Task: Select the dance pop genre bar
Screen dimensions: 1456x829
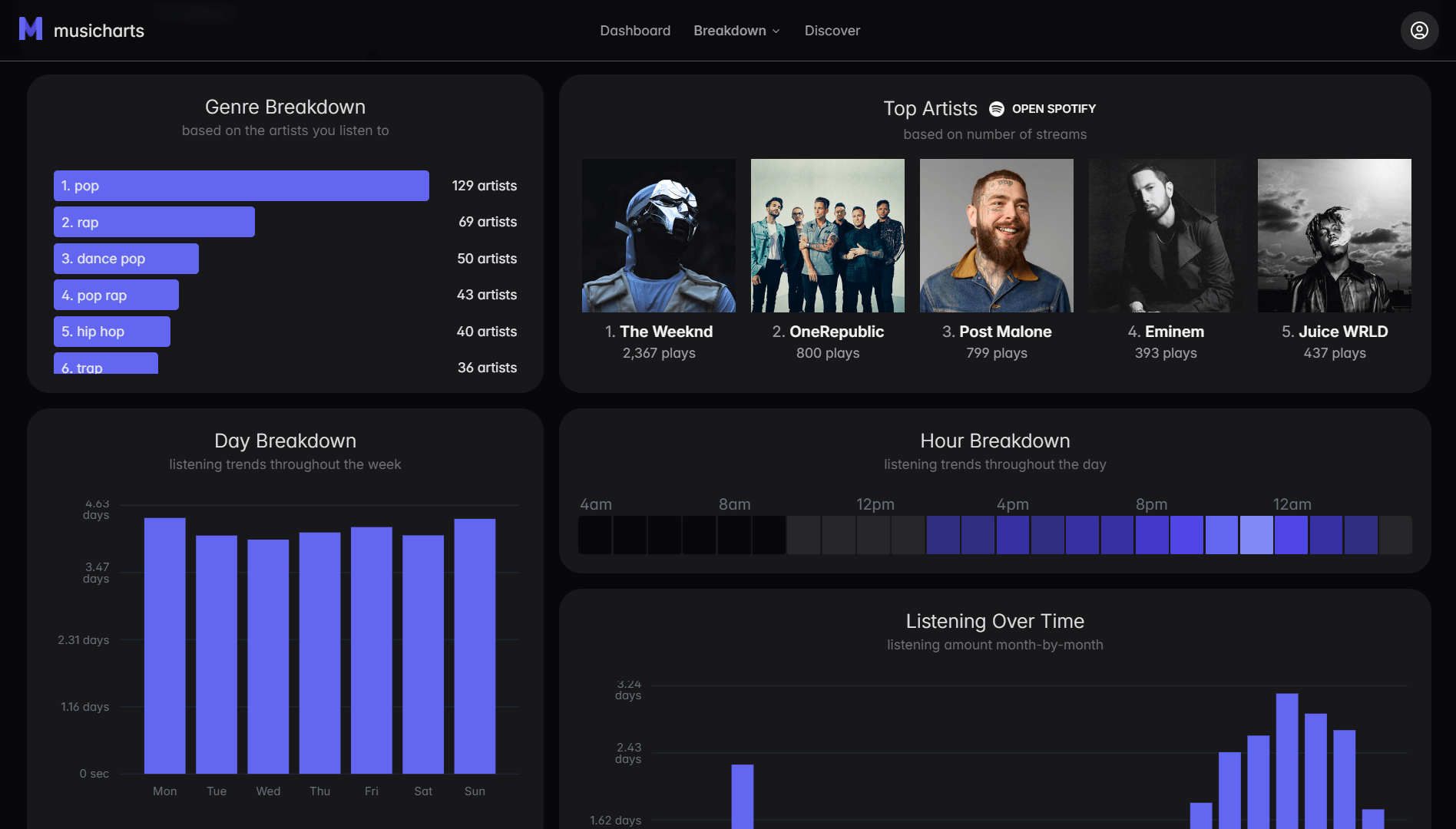Action: pyautogui.click(x=126, y=259)
